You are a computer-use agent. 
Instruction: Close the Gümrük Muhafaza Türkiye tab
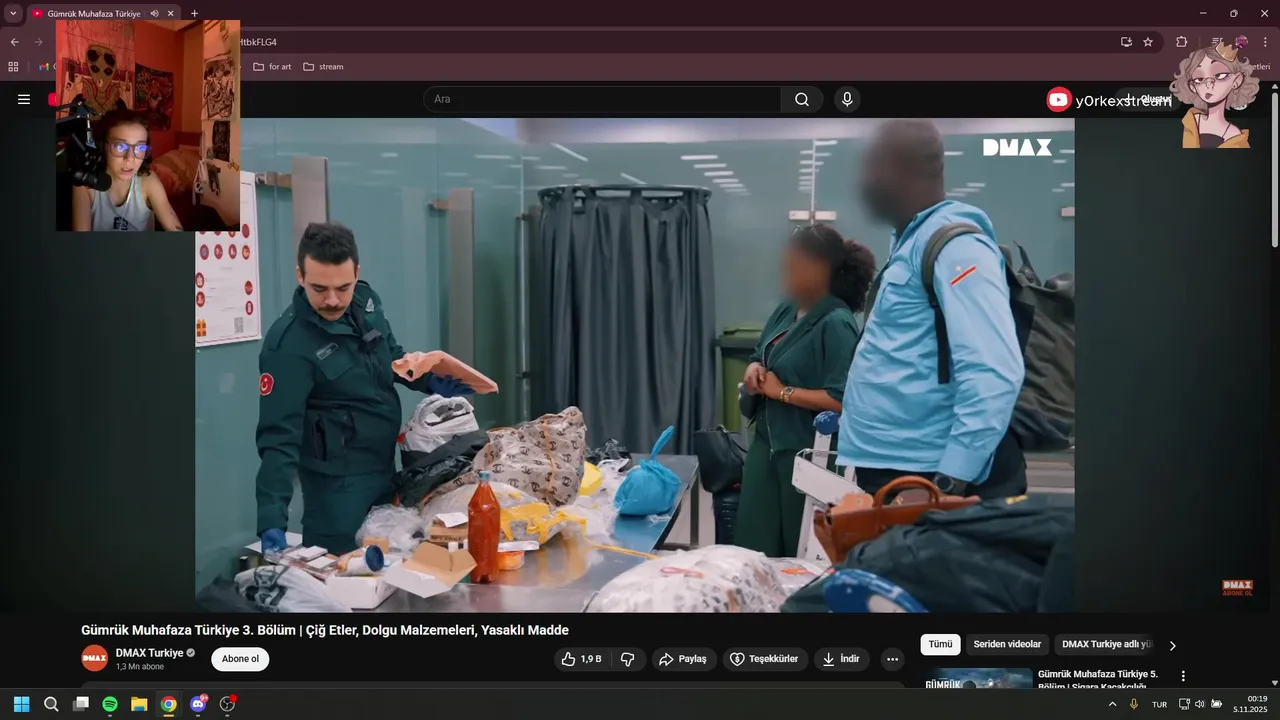171,14
